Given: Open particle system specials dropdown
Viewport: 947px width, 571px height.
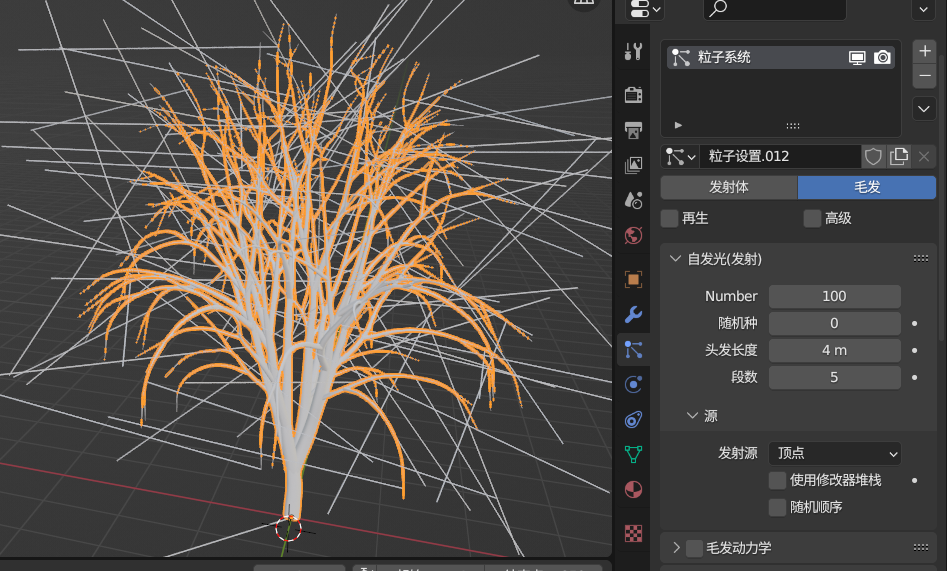Looking at the screenshot, I should [x=924, y=109].
